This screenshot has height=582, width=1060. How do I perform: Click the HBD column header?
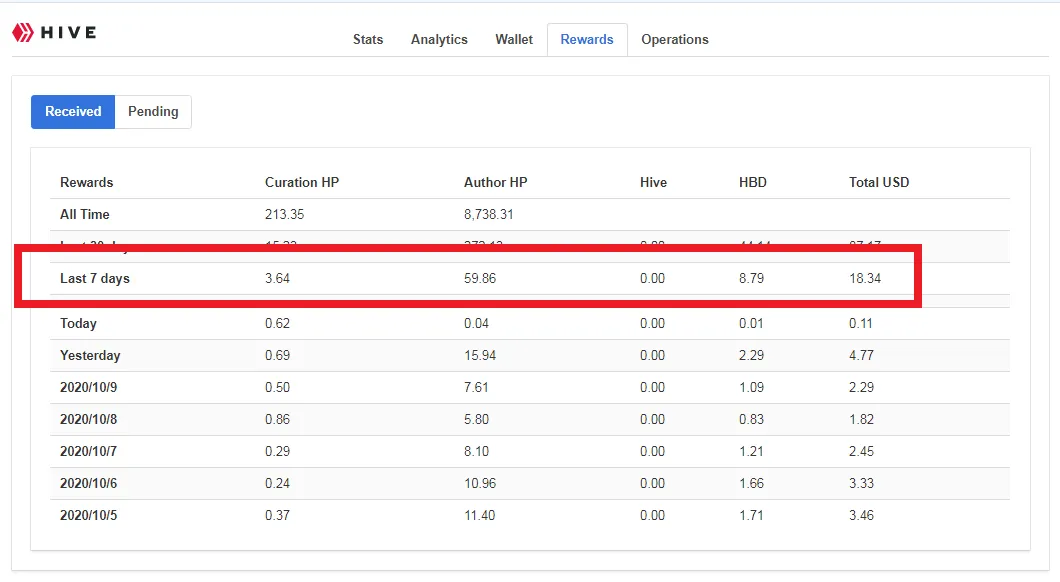(x=752, y=183)
